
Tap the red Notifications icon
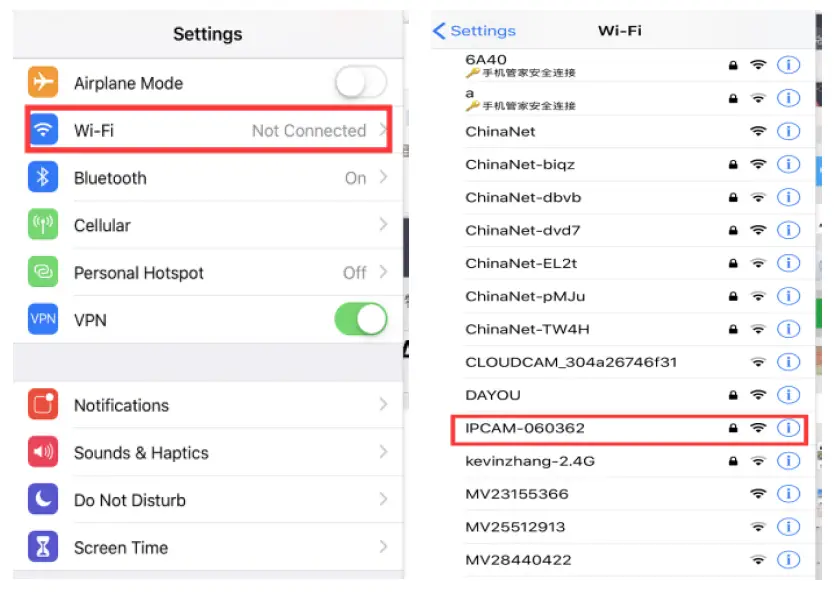[43, 405]
